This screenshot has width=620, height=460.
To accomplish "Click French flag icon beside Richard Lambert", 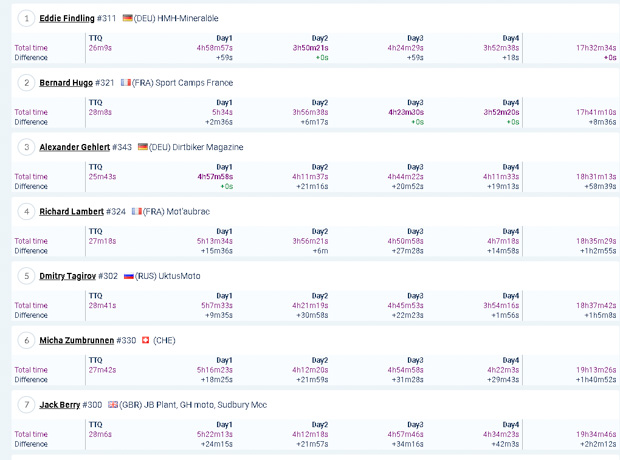I will tap(137, 212).
